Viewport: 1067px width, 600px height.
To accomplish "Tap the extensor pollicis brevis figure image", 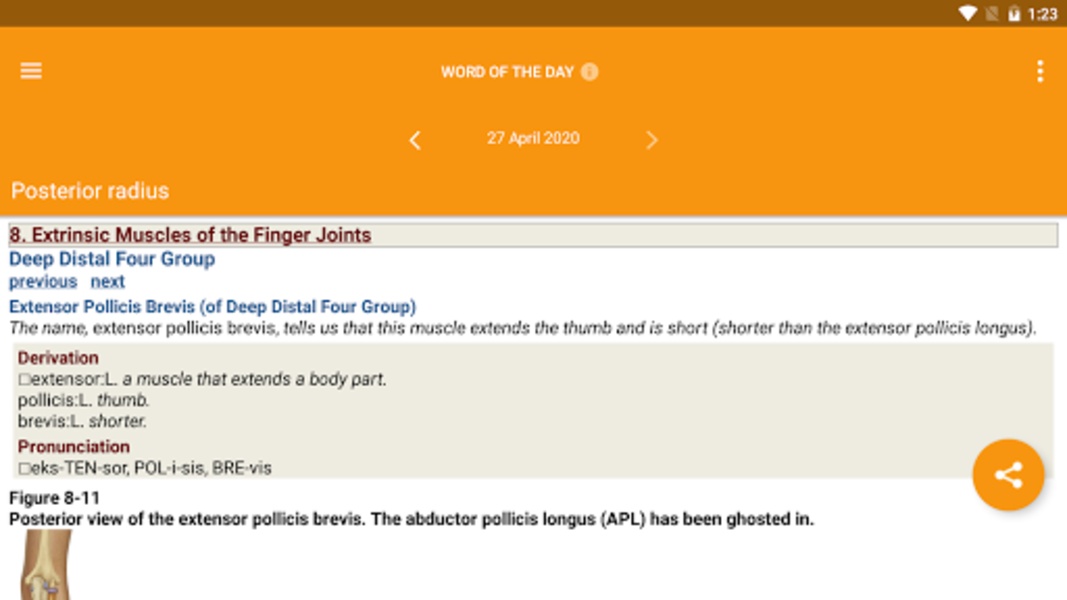I will tap(46, 565).
